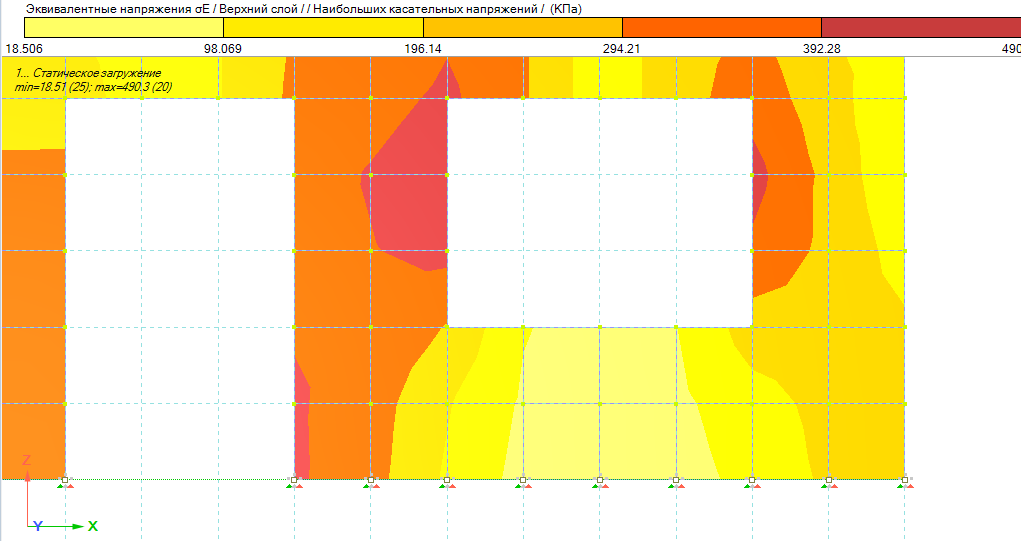Select the title 'Эквивалентные напряжения σE' text

[x=117, y=9]
